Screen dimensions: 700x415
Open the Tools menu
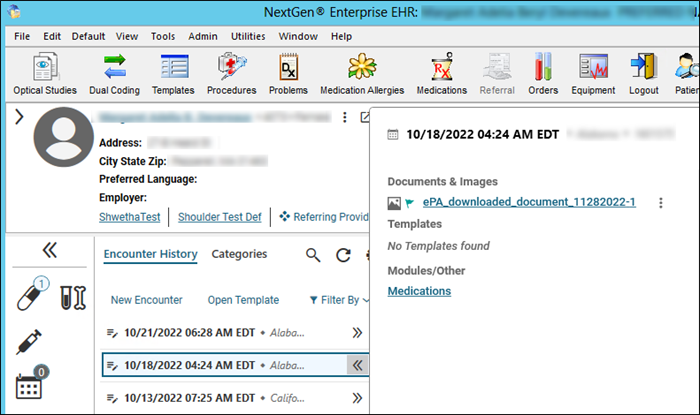[163, 36]
